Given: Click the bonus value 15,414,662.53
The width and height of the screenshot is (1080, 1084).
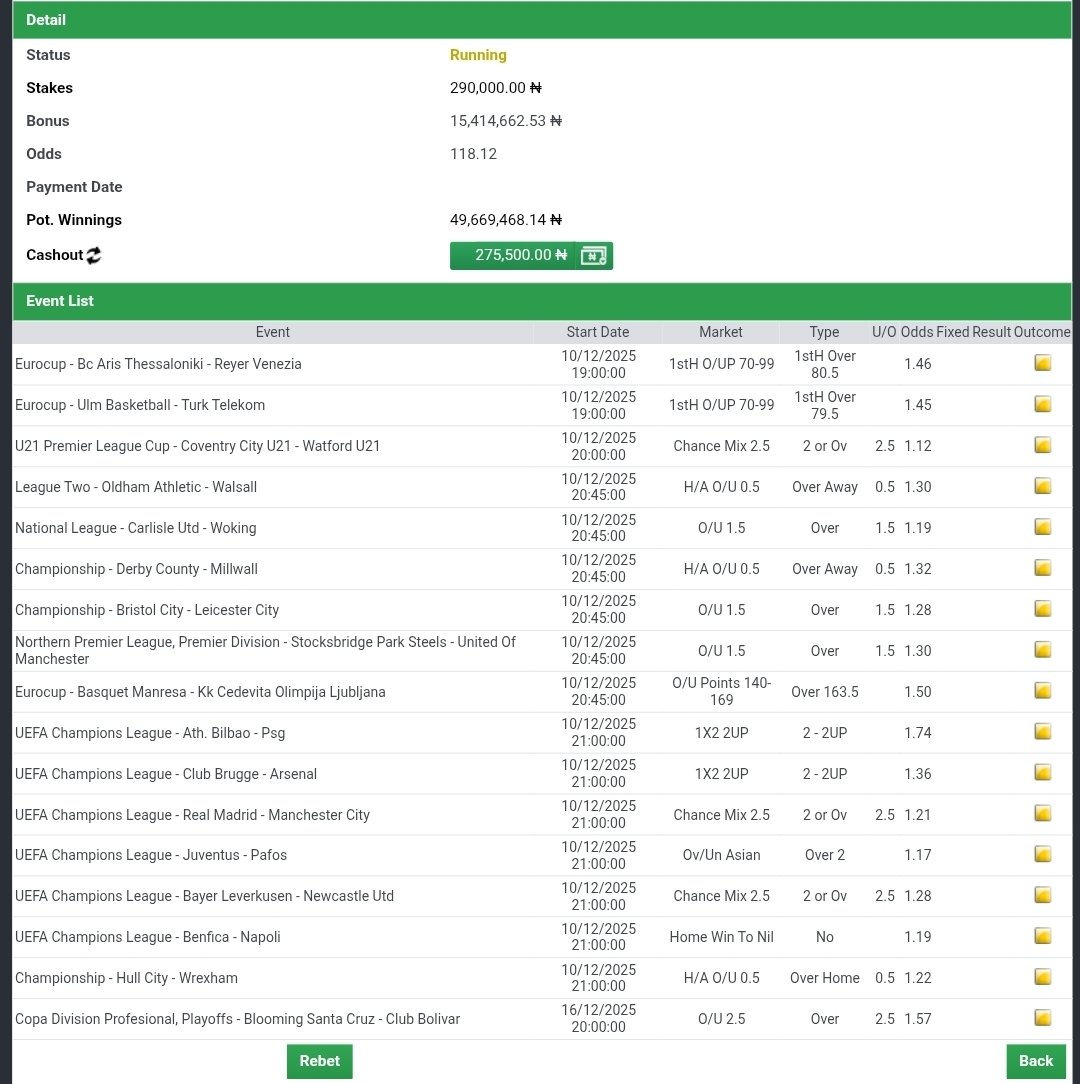Looking at the screenshot, I should click(505, 121).
